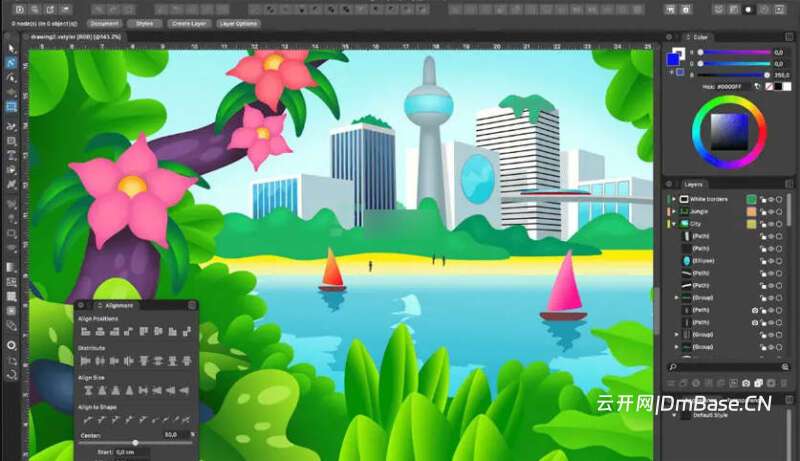Click the blue fill color swatch

pos(673,59)
